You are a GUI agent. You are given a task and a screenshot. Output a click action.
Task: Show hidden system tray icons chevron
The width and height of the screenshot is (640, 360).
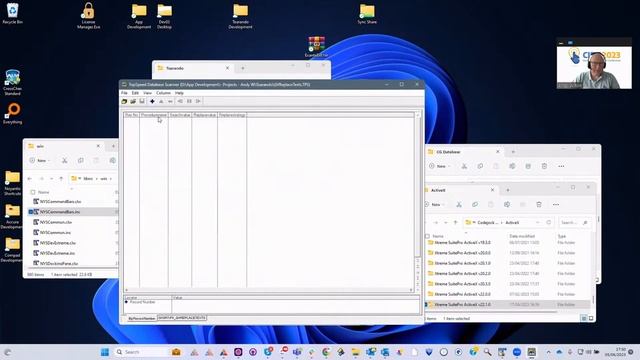pos(548,352)
